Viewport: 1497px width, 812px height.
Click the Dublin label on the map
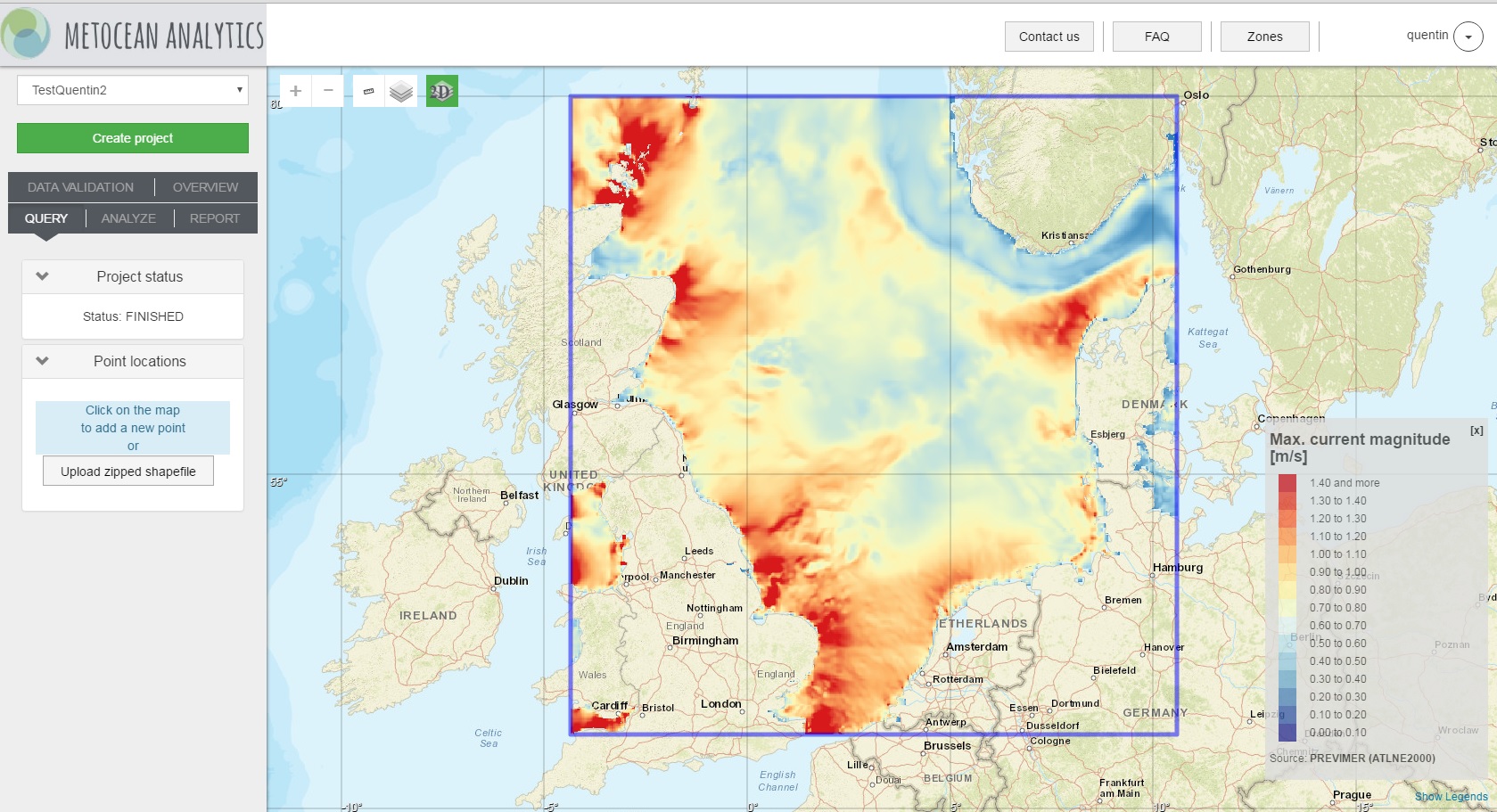pos(511,581)
